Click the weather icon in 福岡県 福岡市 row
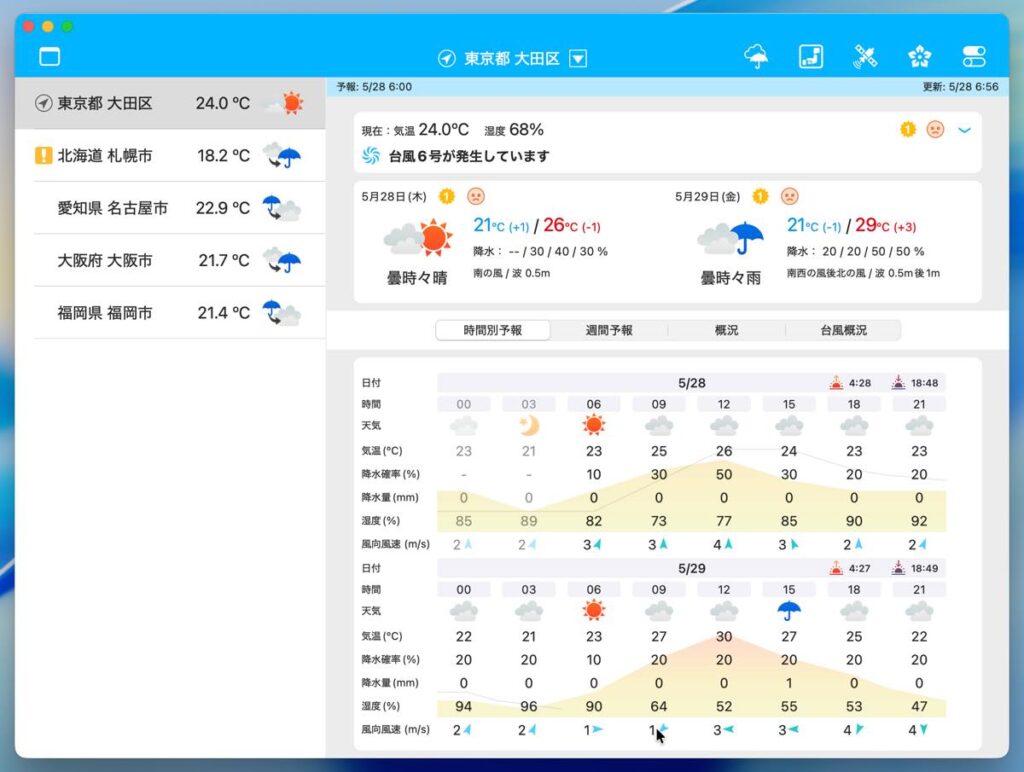This screenshot has height=772, width=1024. [282, 313]
